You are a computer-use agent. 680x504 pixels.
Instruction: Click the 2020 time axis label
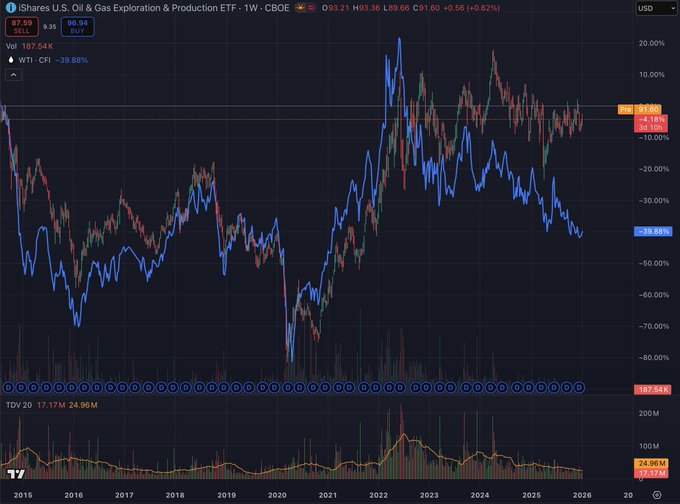(277, 495)
